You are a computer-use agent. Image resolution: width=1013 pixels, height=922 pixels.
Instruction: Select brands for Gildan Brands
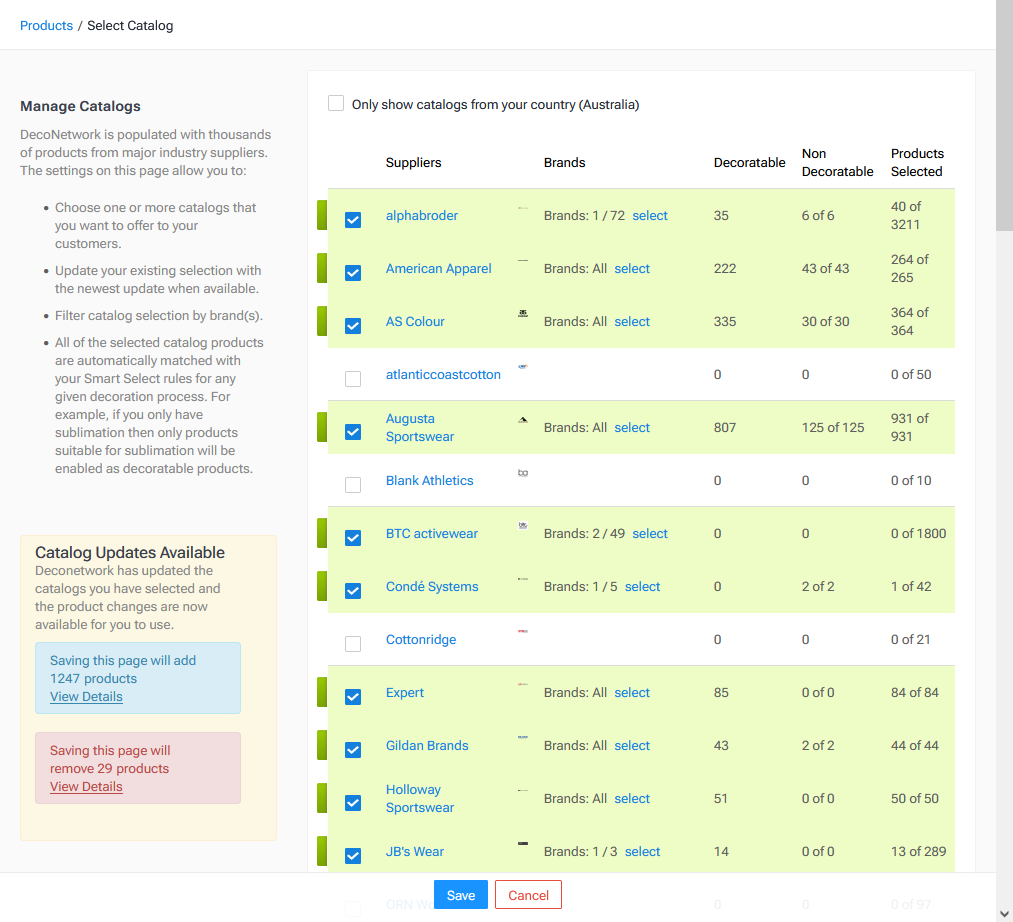pos(632,746)
